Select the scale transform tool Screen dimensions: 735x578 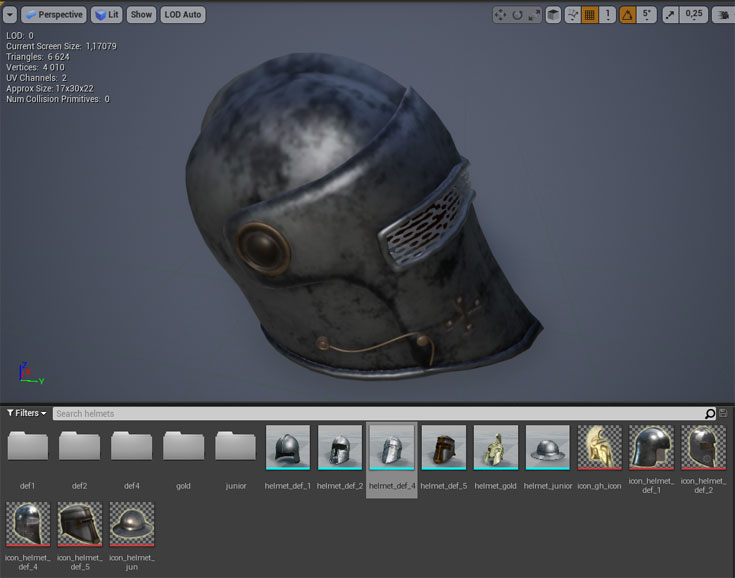click(534, 15)
